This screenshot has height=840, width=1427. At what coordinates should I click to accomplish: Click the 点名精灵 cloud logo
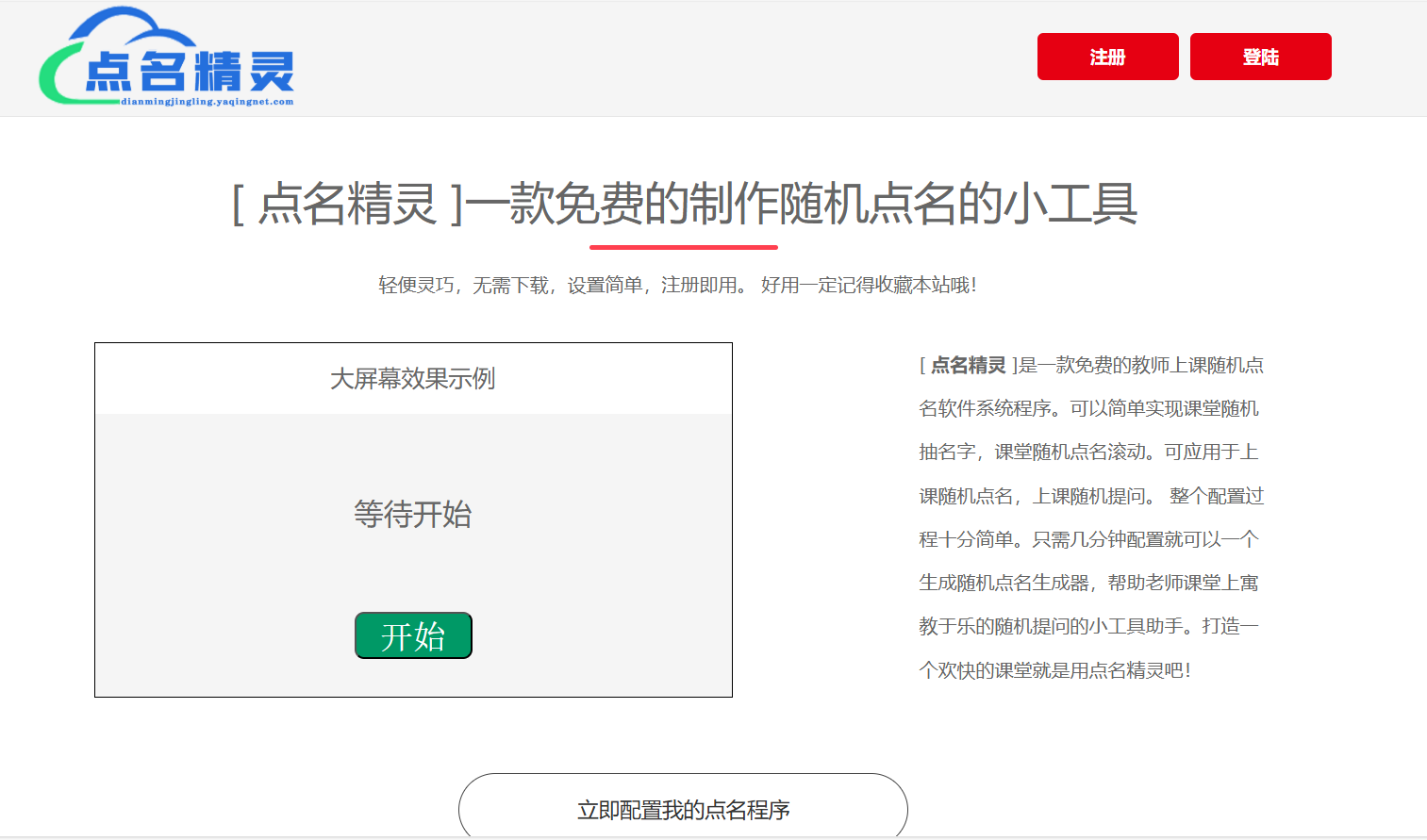tap(167, 57)
